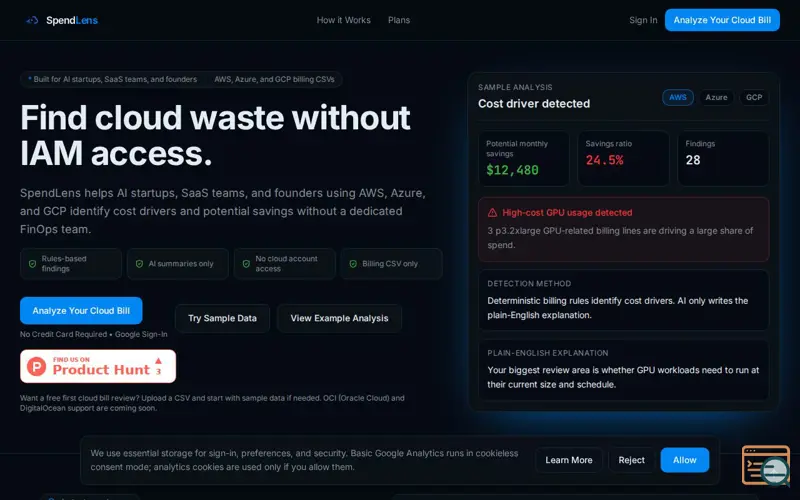The height and width of the screenshot is (500, 800).
Task: Reject analytics cookies
Action: [631, 460]
